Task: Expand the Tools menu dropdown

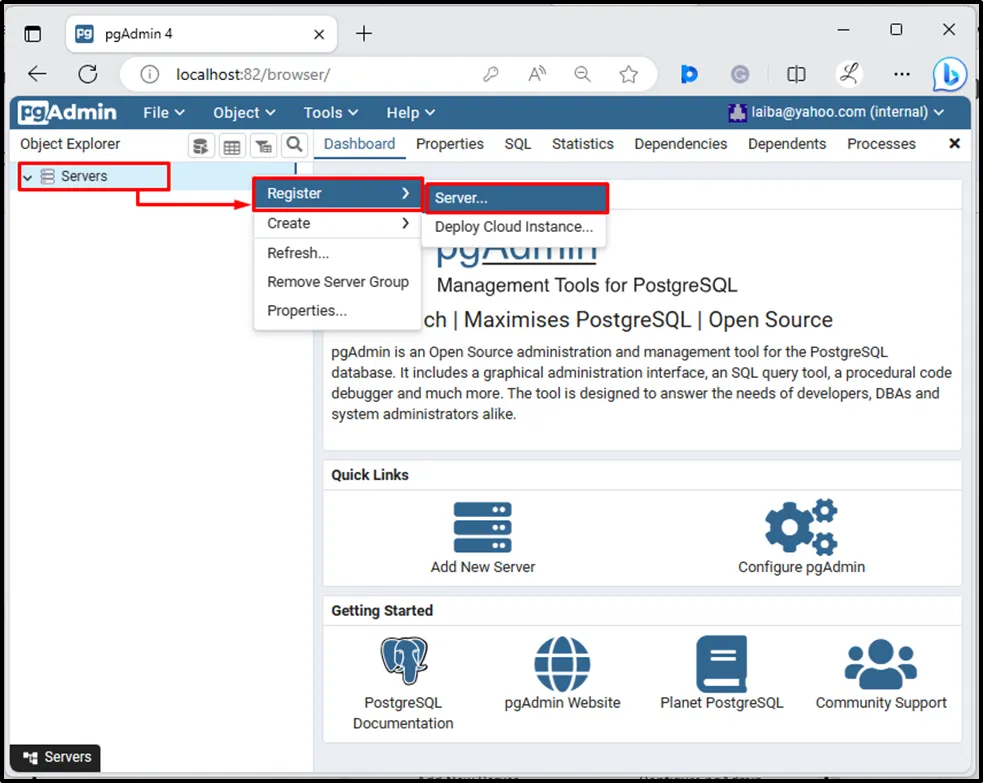Action: point(330,113)
